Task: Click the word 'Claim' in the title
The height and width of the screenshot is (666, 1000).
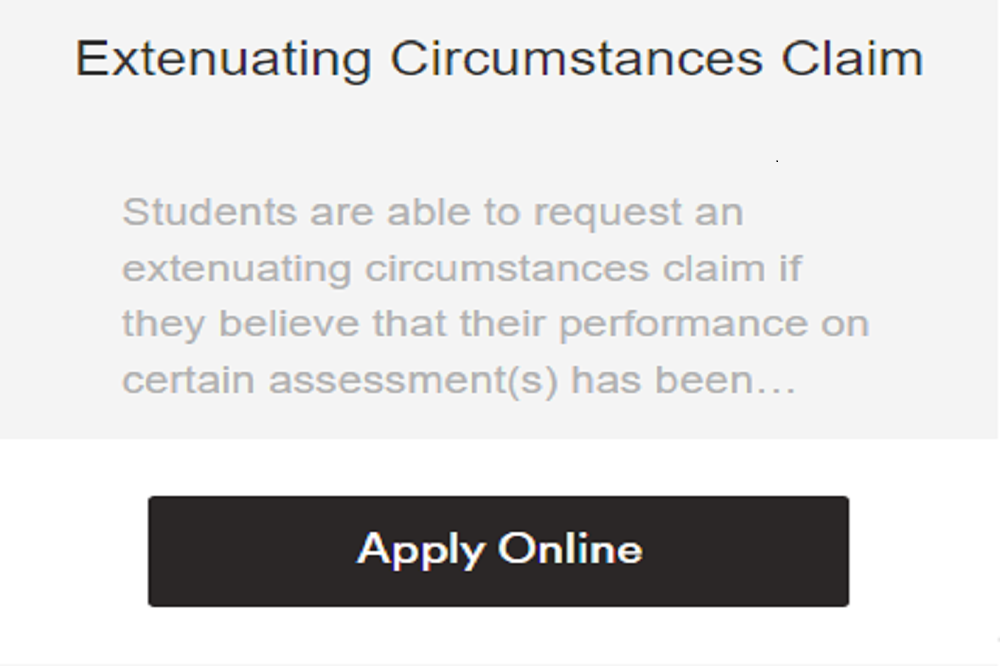Action: [851, 58]
